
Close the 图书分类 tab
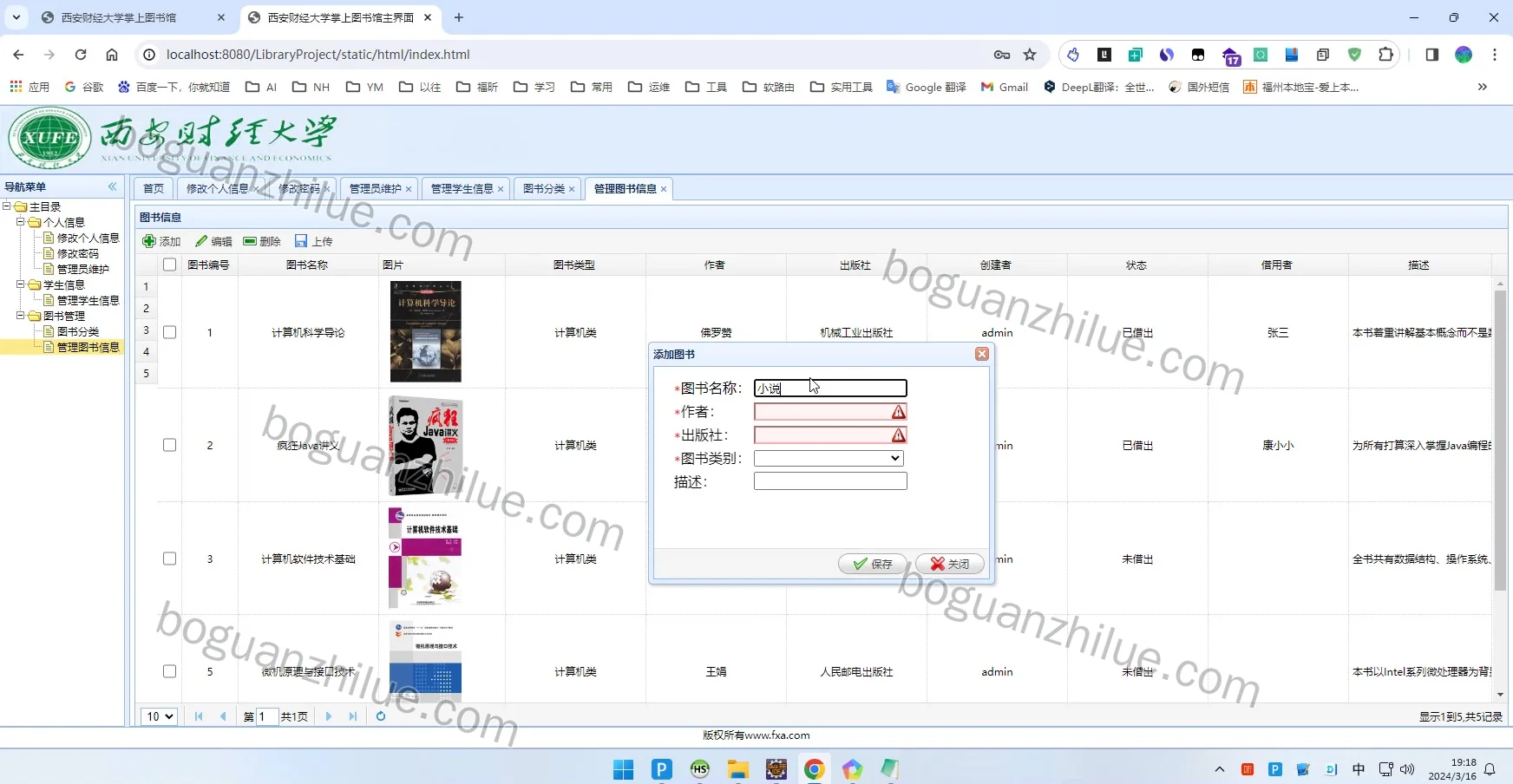(x=572, y=189)
